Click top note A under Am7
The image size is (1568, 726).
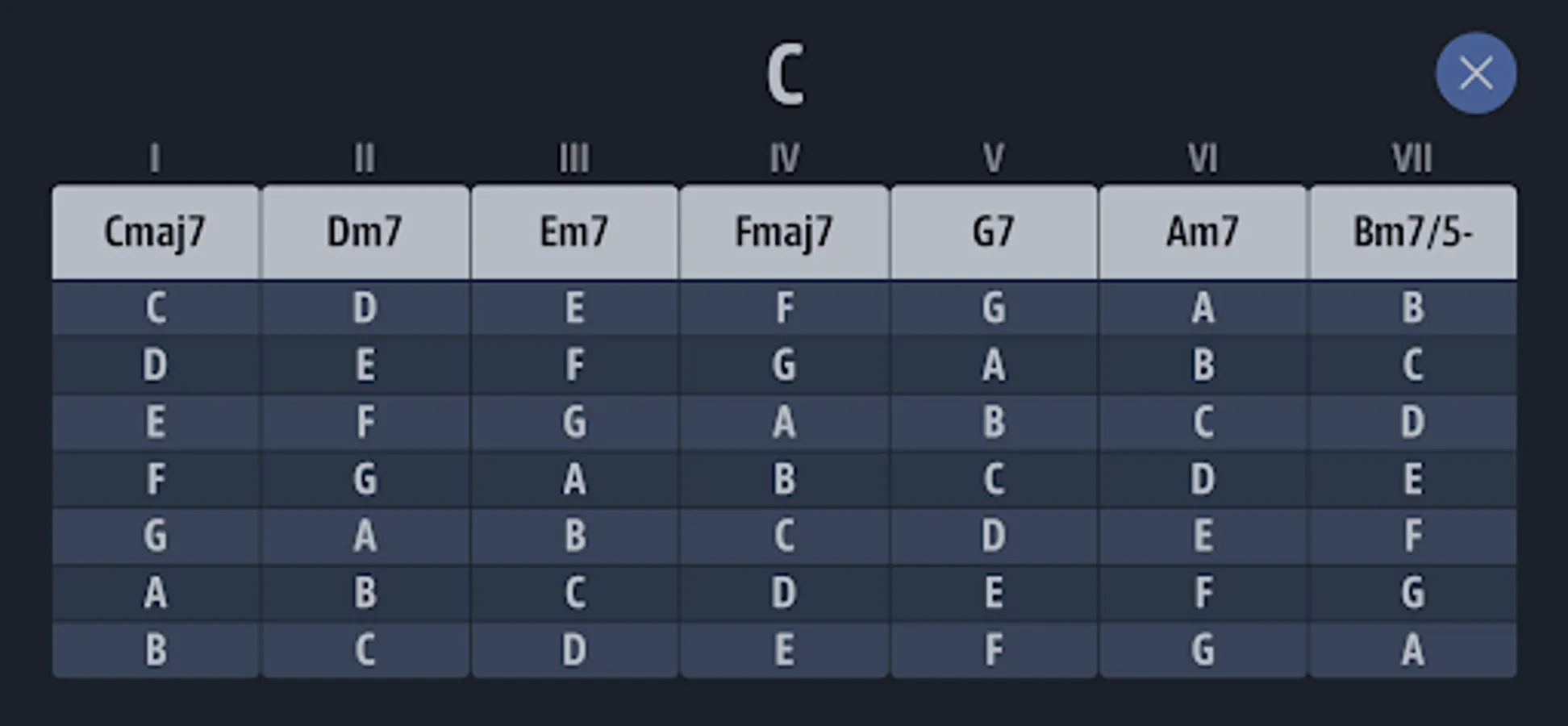click(x=1203, y=308)
